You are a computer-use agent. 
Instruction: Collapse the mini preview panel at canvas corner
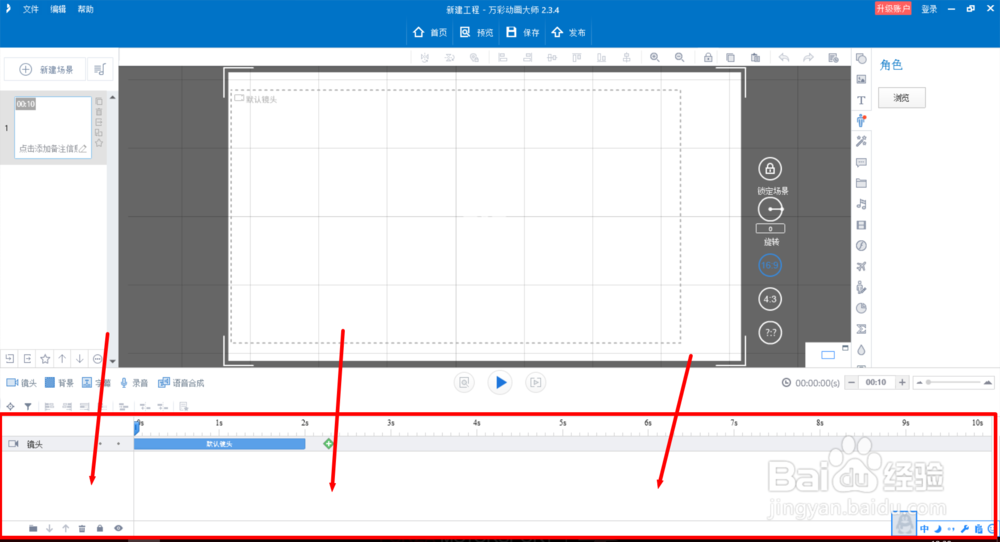[845, 348]
